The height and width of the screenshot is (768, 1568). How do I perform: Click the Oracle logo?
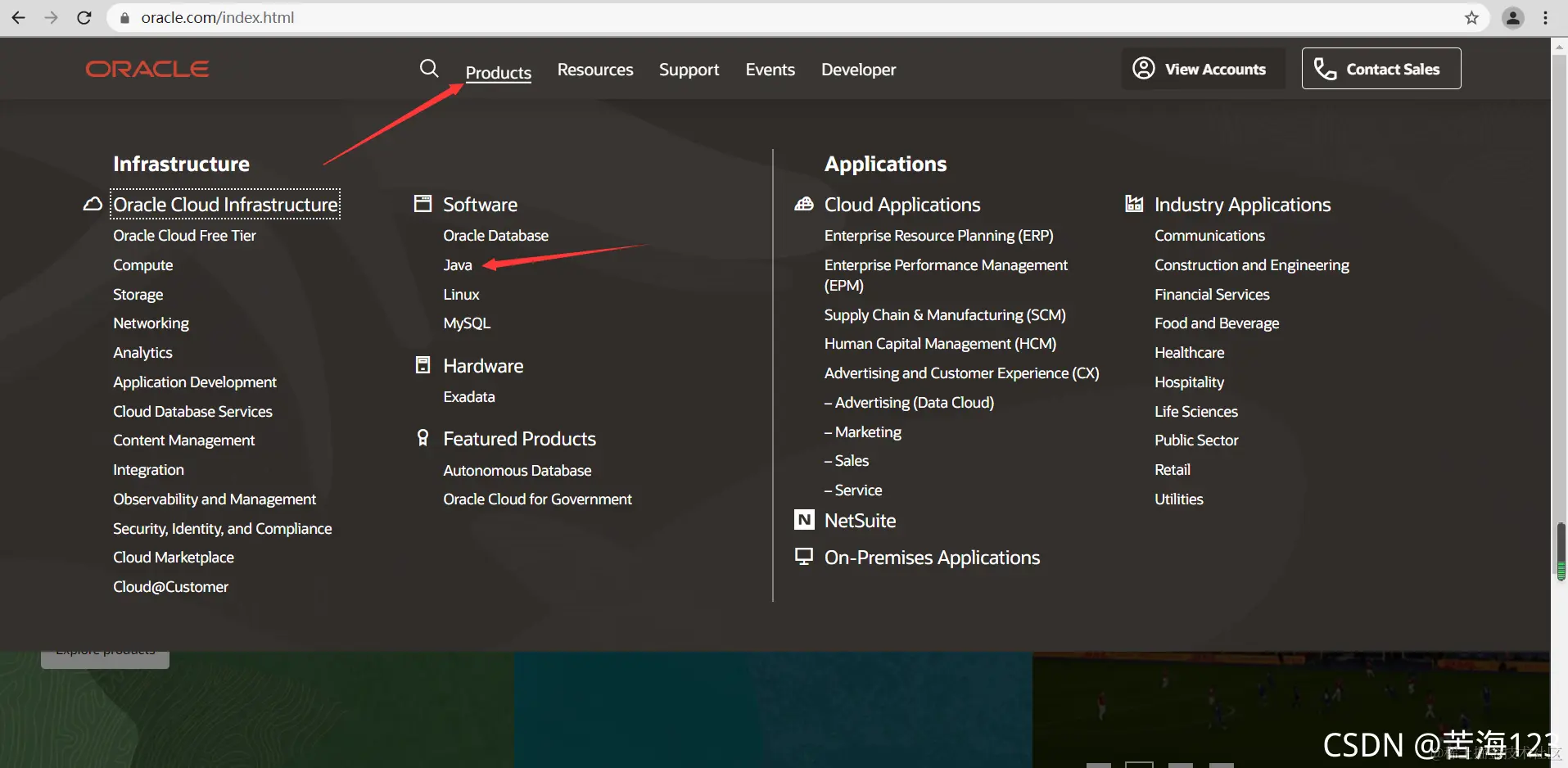point(147,69)
